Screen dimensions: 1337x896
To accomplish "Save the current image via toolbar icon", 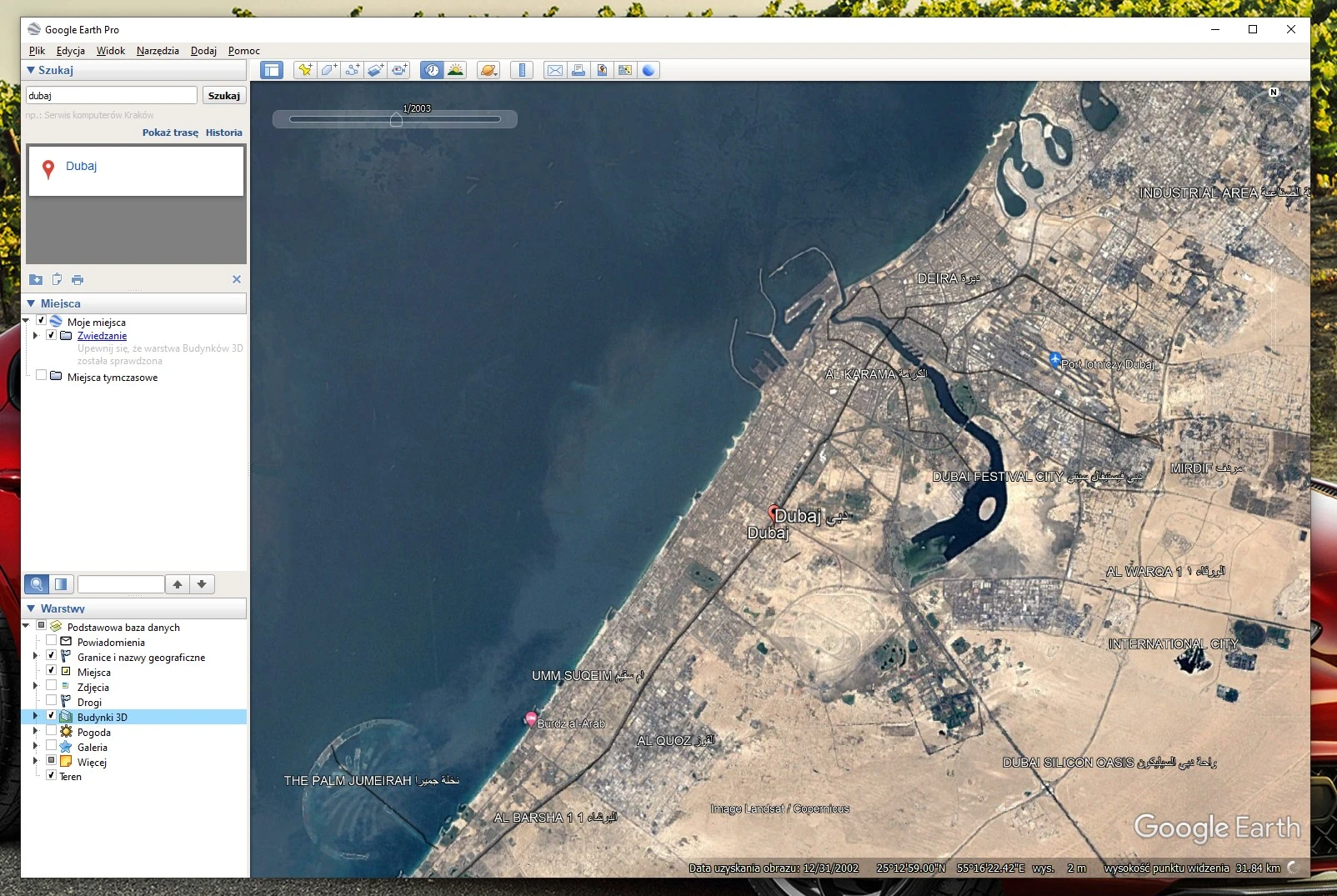I will [603, 70].
